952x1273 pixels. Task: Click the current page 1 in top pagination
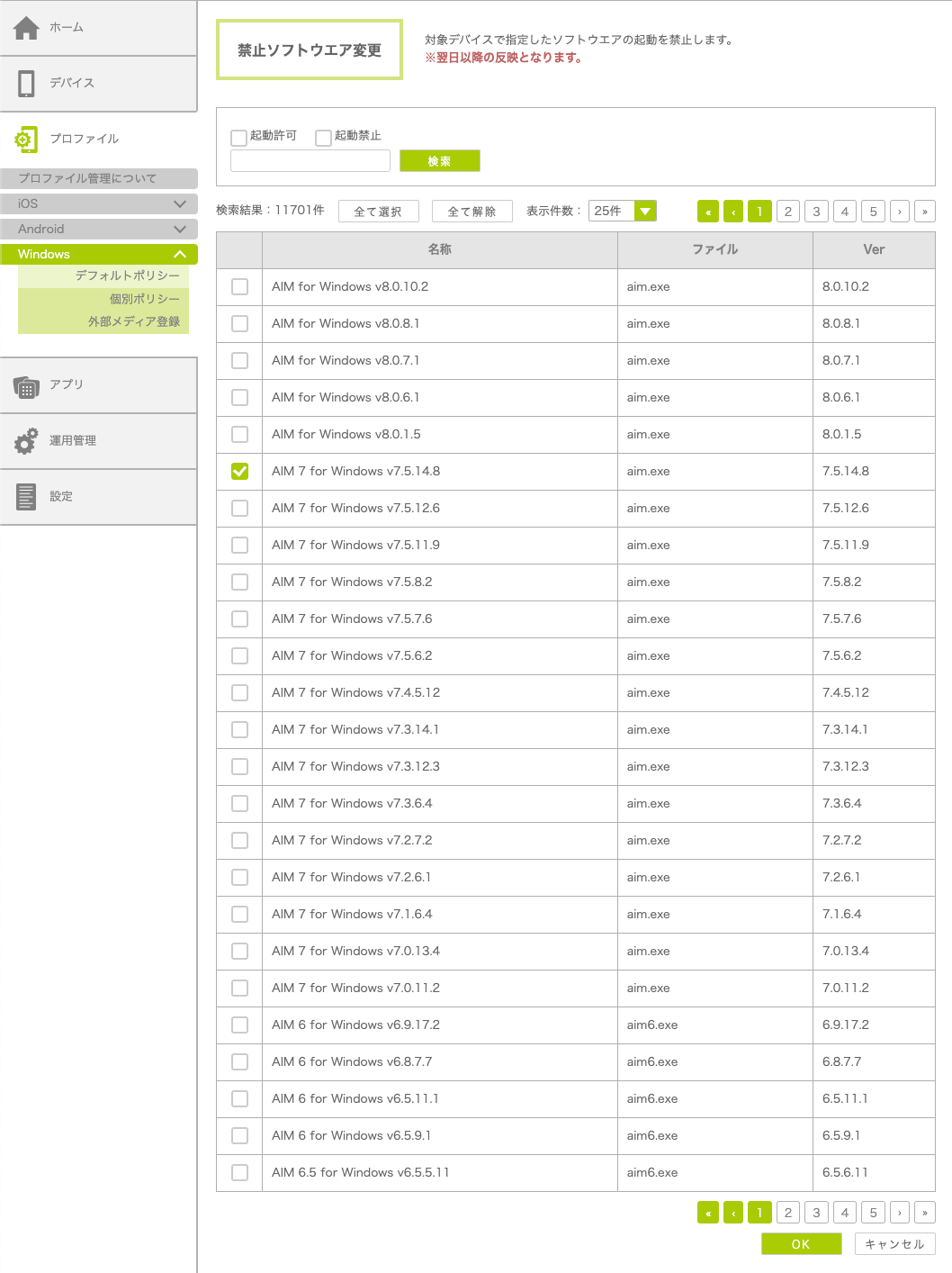pos(759,212)
